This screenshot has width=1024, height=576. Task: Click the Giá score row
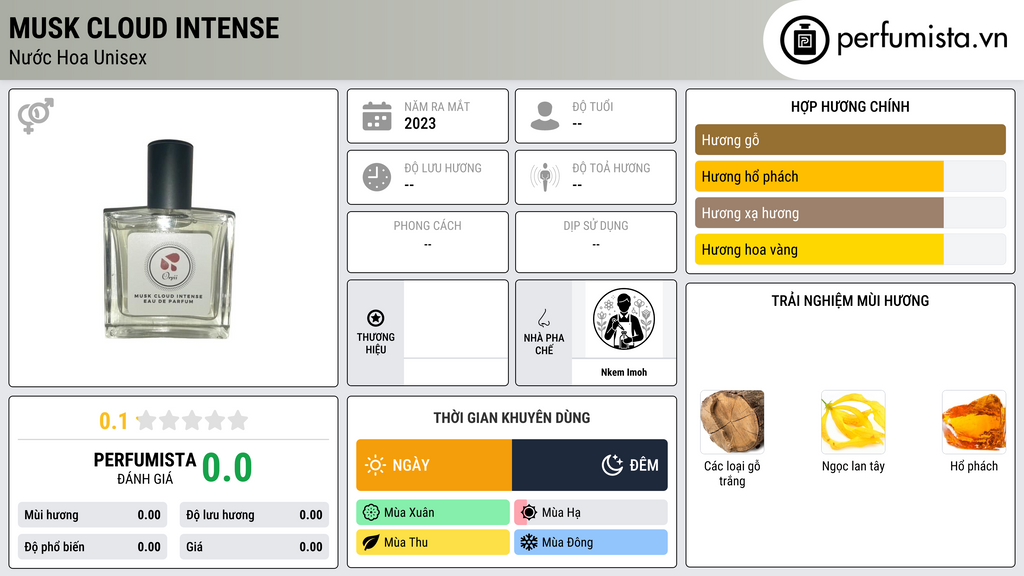(x=254, y=547)
